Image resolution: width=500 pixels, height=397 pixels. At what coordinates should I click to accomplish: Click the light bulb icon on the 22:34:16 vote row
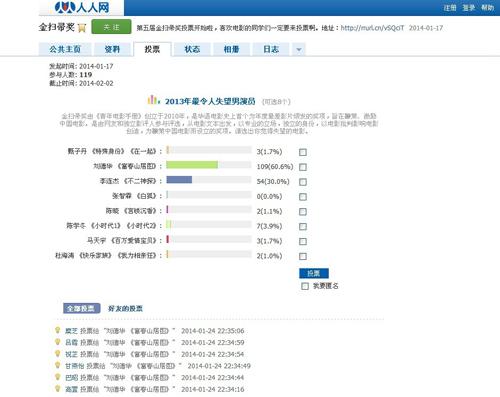58,389
